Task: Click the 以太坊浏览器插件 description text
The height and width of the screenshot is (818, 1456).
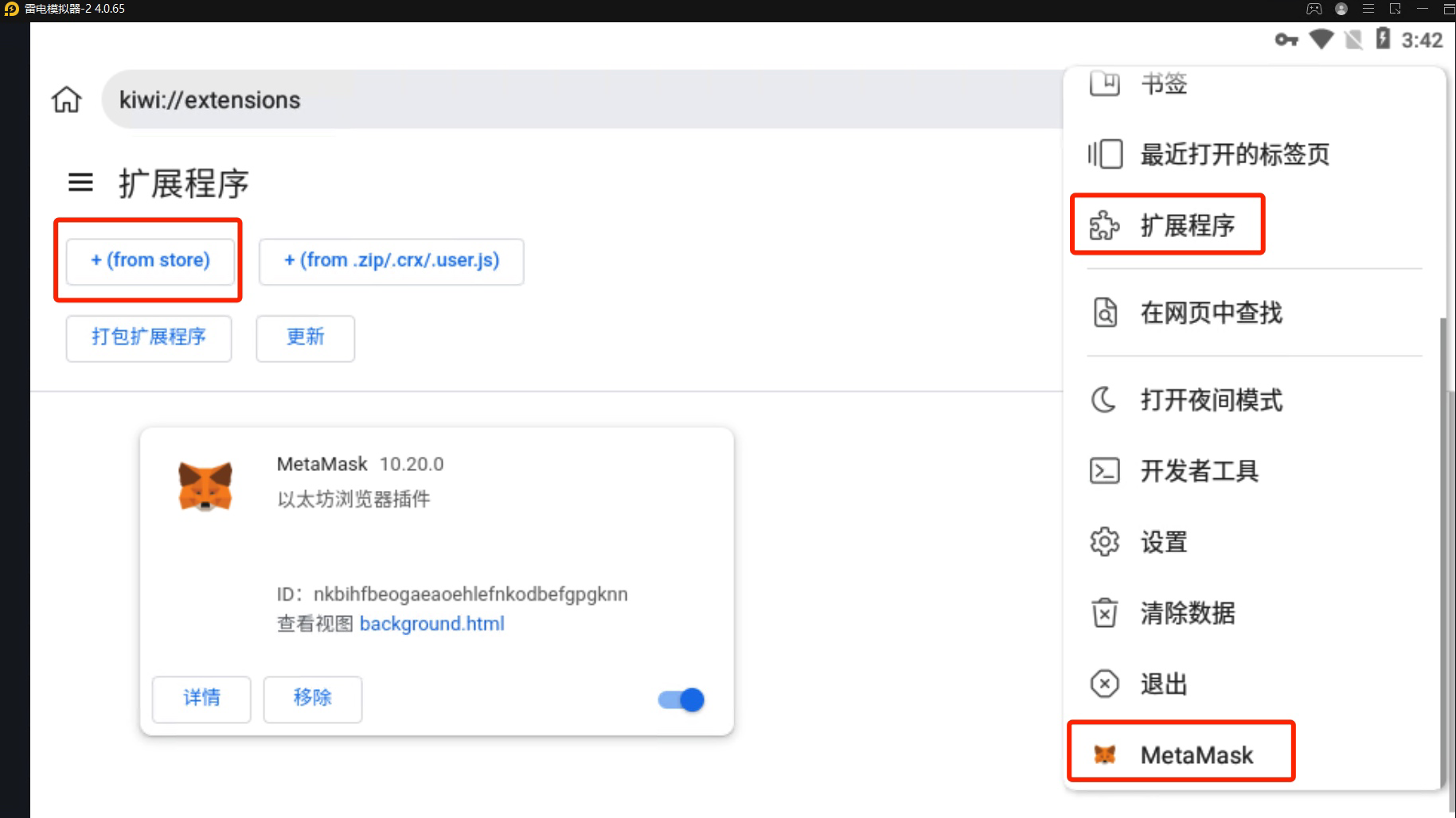Action: click(353, 499)
